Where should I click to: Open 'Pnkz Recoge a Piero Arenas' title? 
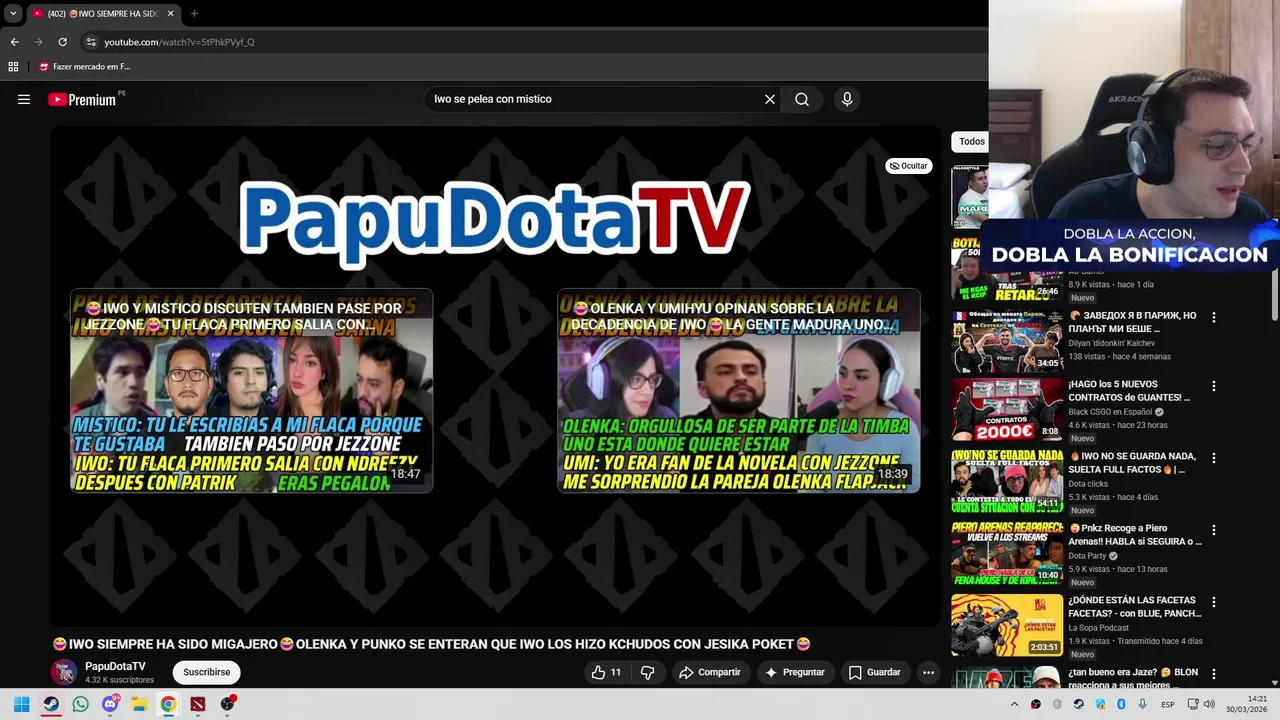coord(1134,535)
